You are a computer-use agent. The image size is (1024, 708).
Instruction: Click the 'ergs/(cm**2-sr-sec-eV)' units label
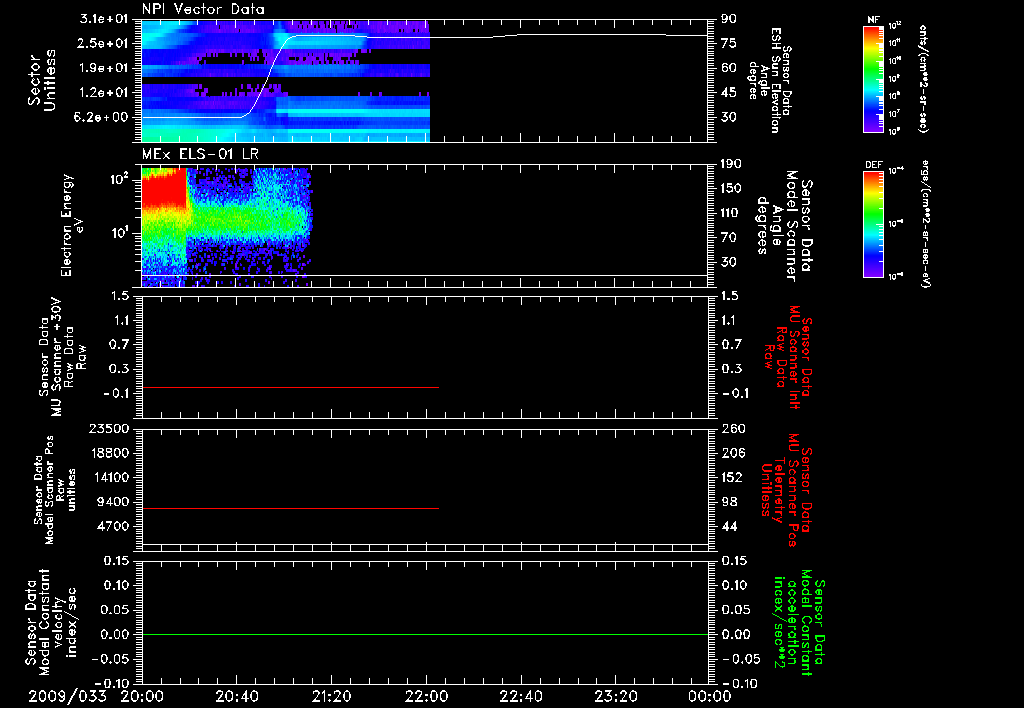[925, 224]
